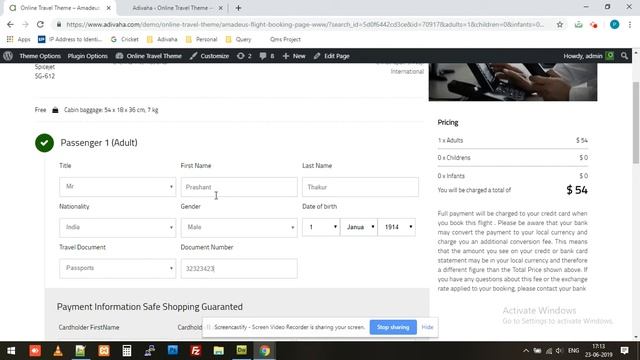
Task: Open Plugin Options menu
Action: (x=88, y=56)
